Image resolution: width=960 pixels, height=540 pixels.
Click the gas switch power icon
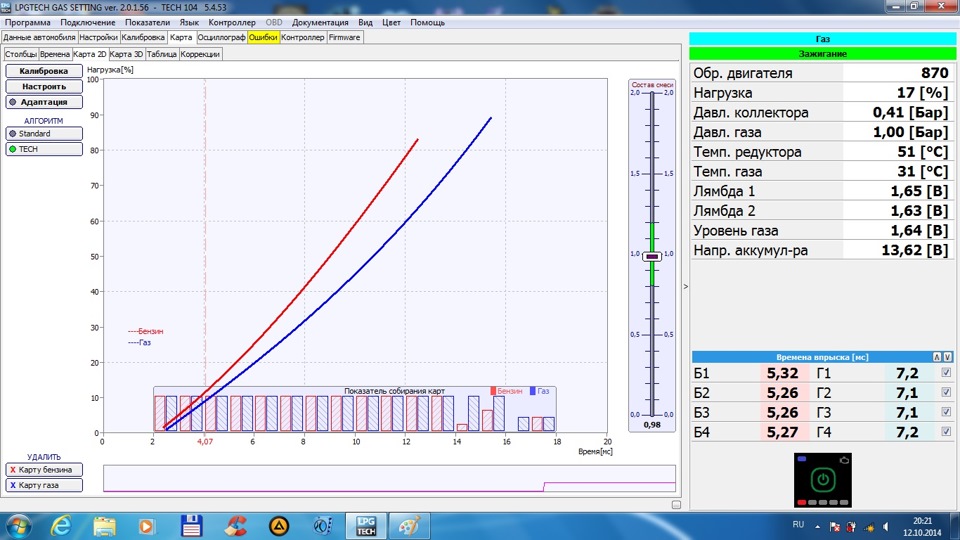(x=822, y=479)
